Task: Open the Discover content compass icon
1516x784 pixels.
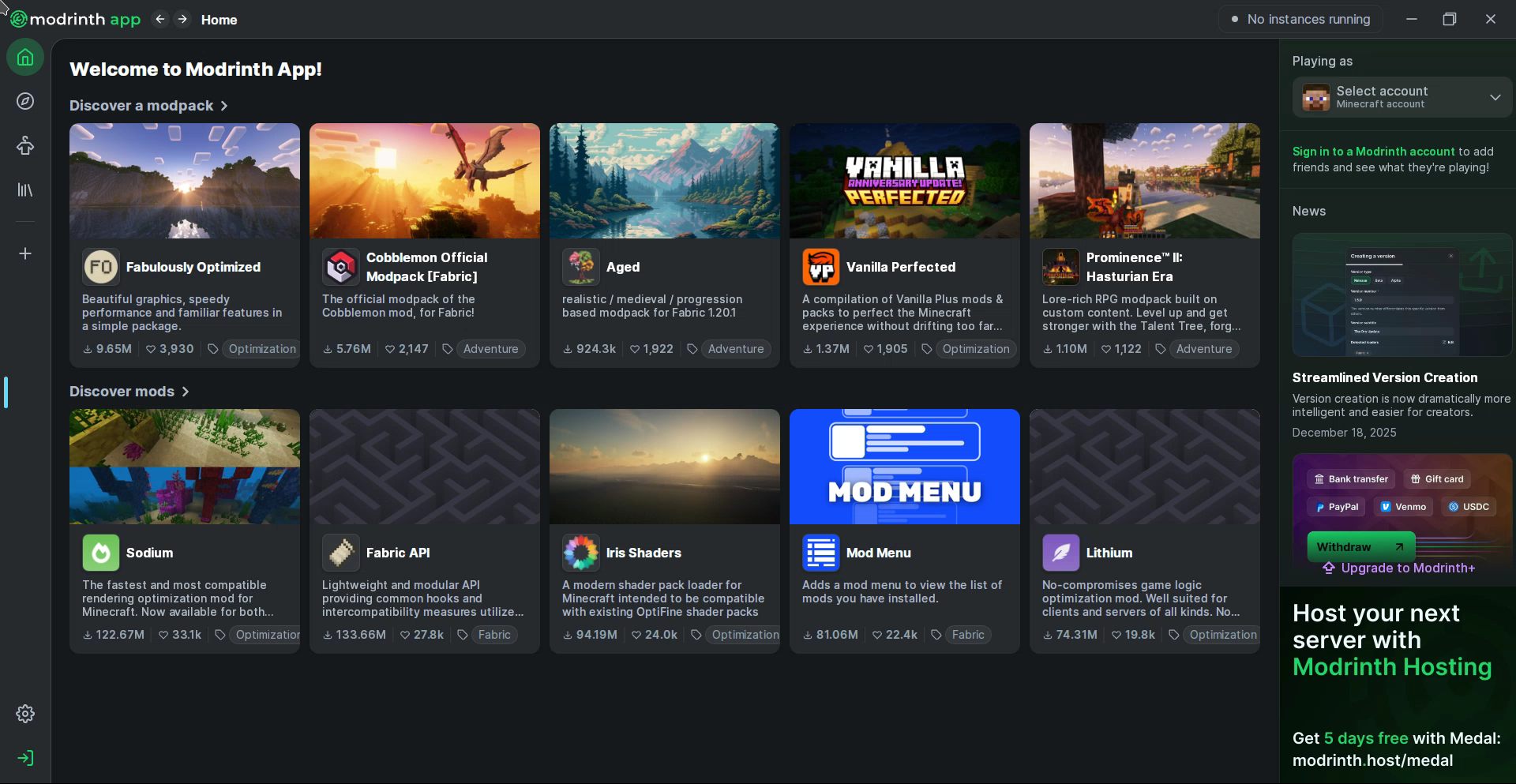Action: tap(25, 101)
